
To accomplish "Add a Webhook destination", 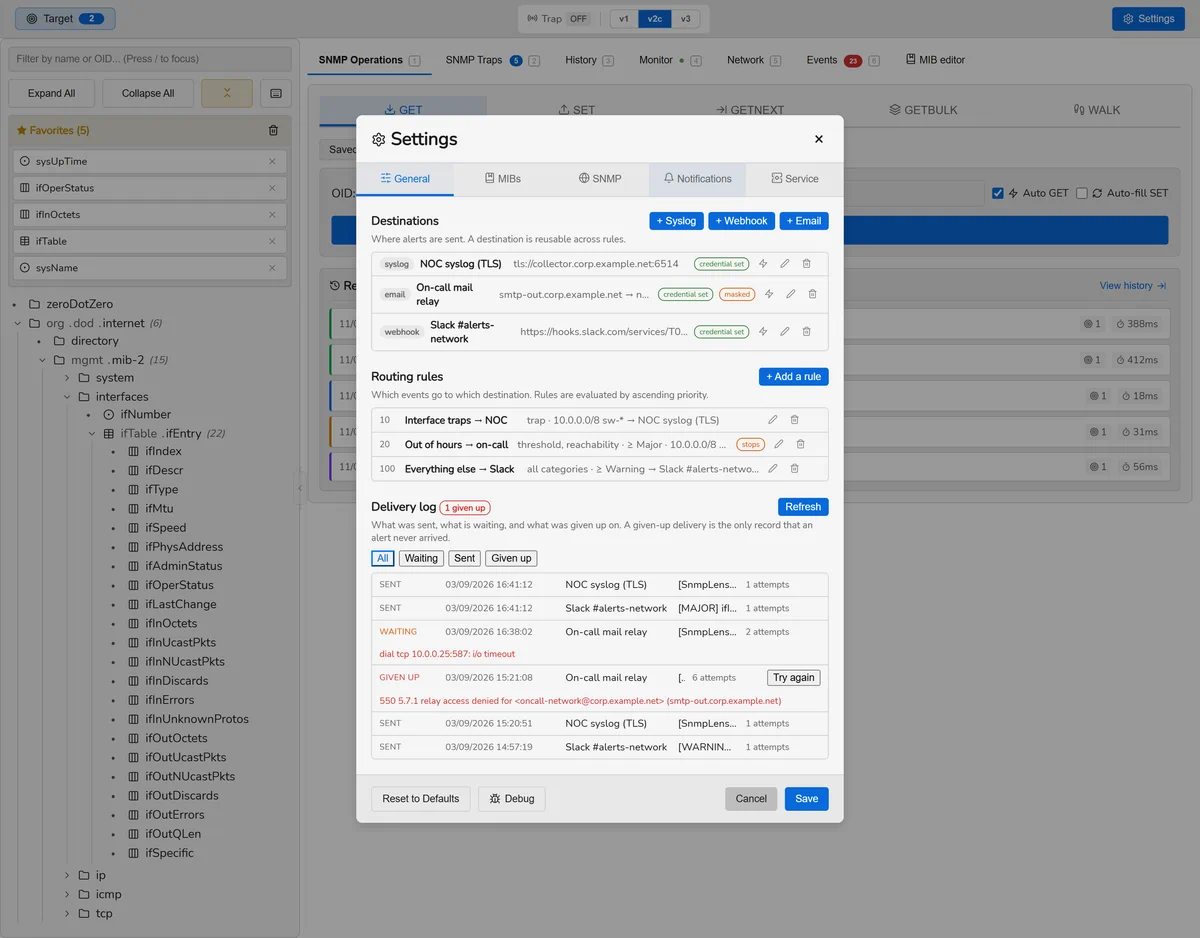I will click(742, 221).
